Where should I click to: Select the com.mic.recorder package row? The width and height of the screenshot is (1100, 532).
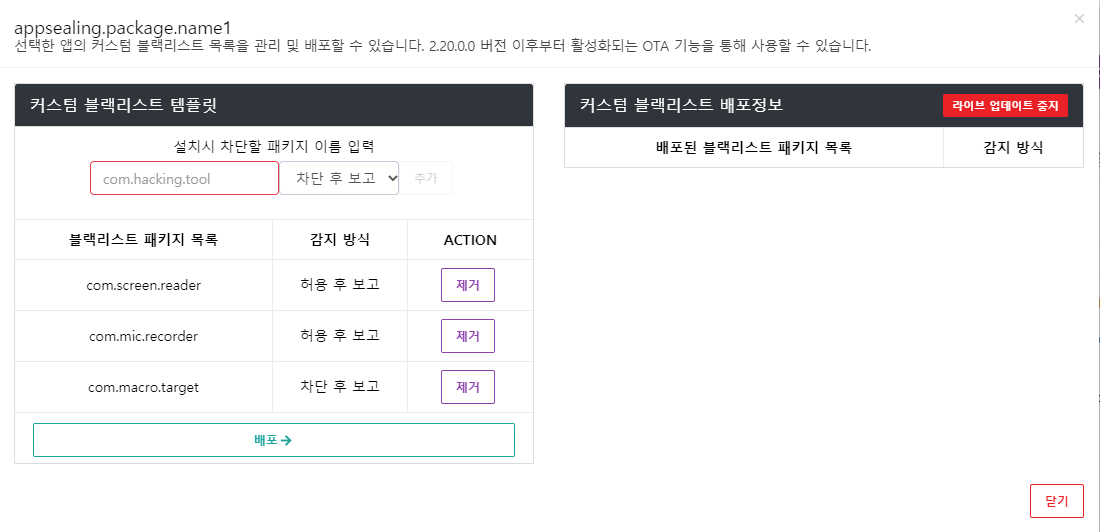(x=274, y=336)
